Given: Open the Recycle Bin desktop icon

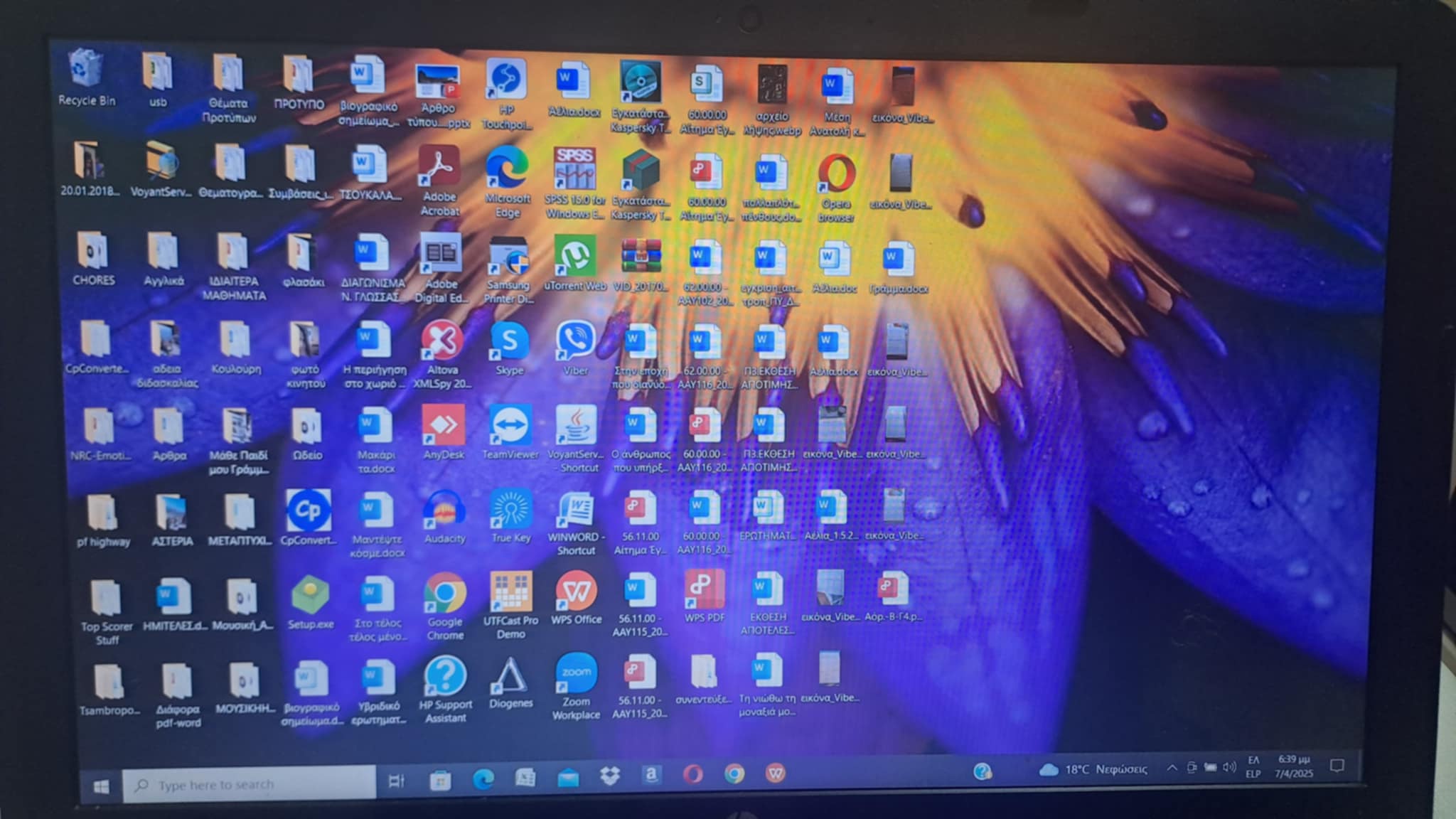Looking at the screenshot, I should click(x=86, y=77).
